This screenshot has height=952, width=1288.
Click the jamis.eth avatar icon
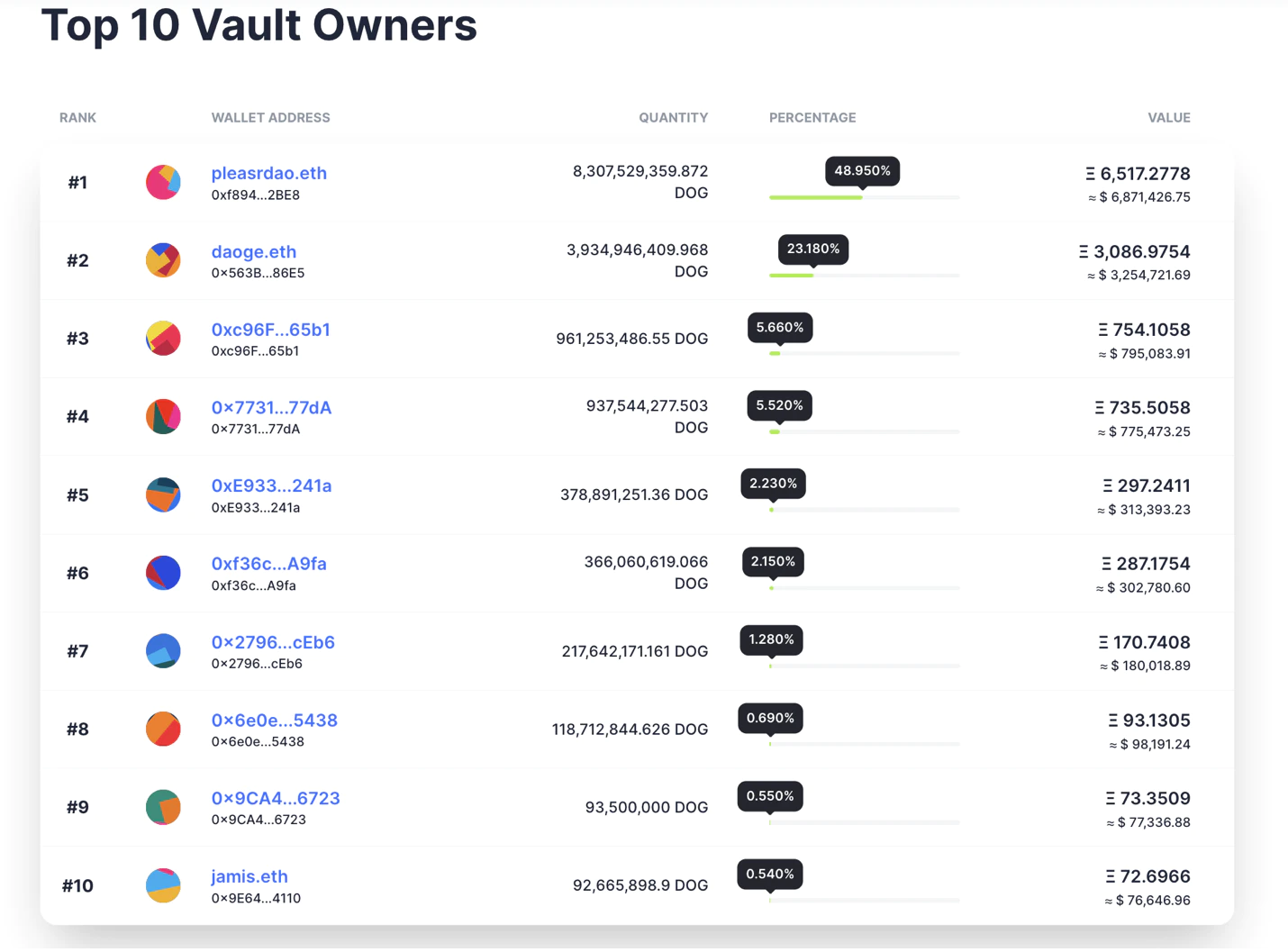[x=163, y=885]
